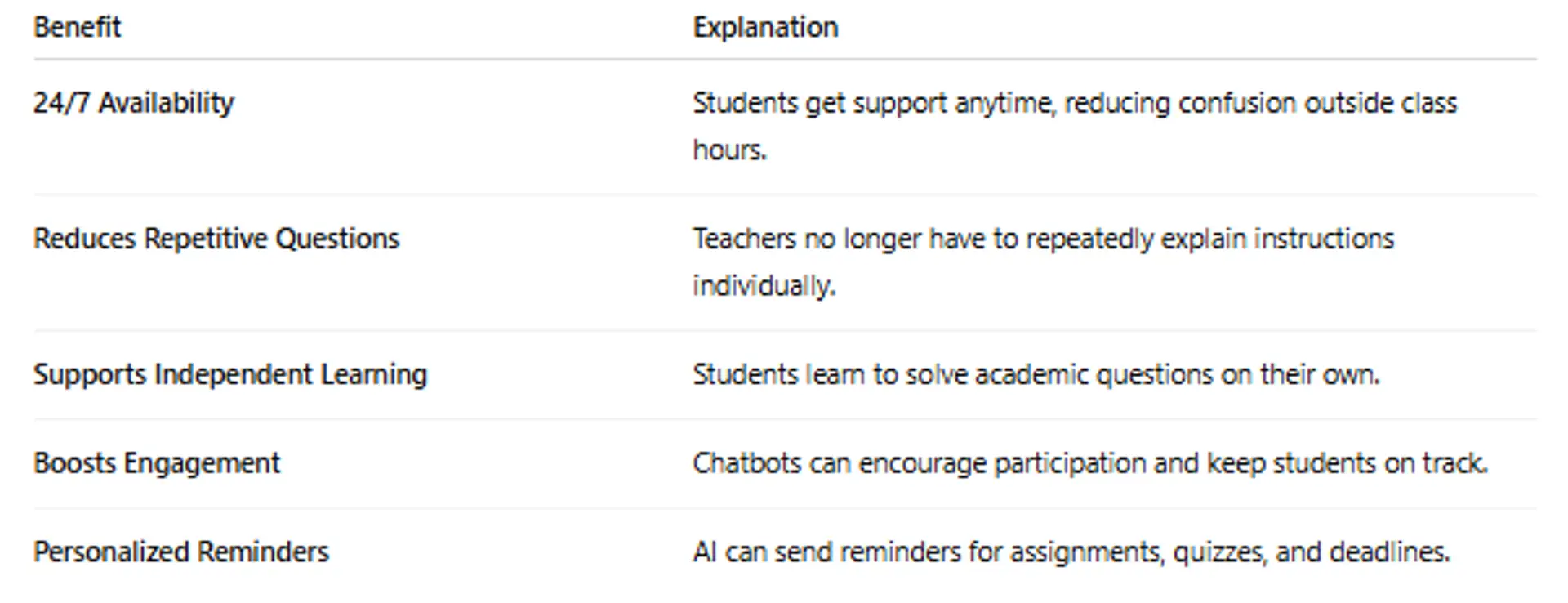Click the word 'hours.' on the wrapped line
The height and width of the screenshot is (603, 1568).
[x=730, y=150]
